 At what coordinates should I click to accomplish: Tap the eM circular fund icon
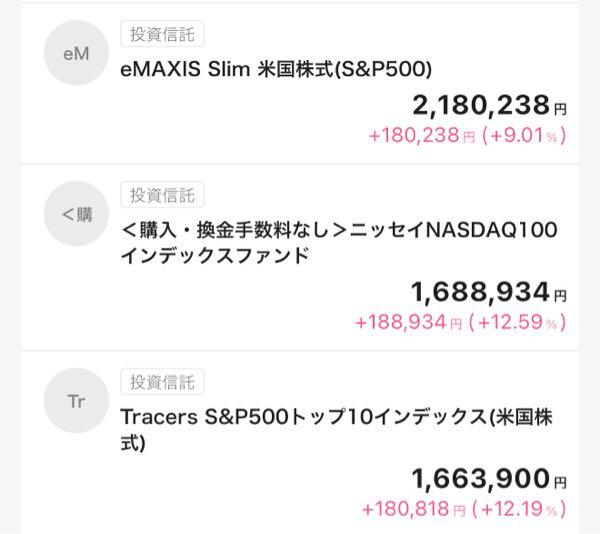[x=76, y=53]
